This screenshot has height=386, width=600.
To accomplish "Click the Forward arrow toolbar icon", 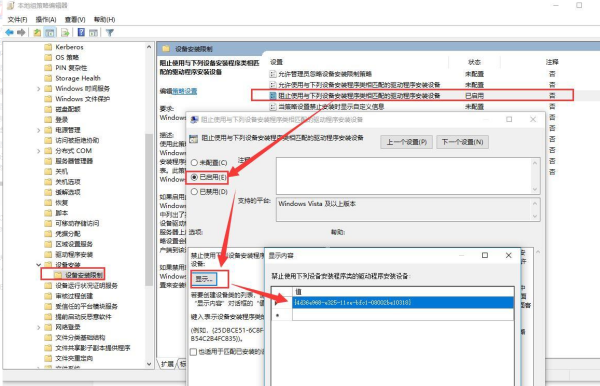I will click(x=21, y=33).
